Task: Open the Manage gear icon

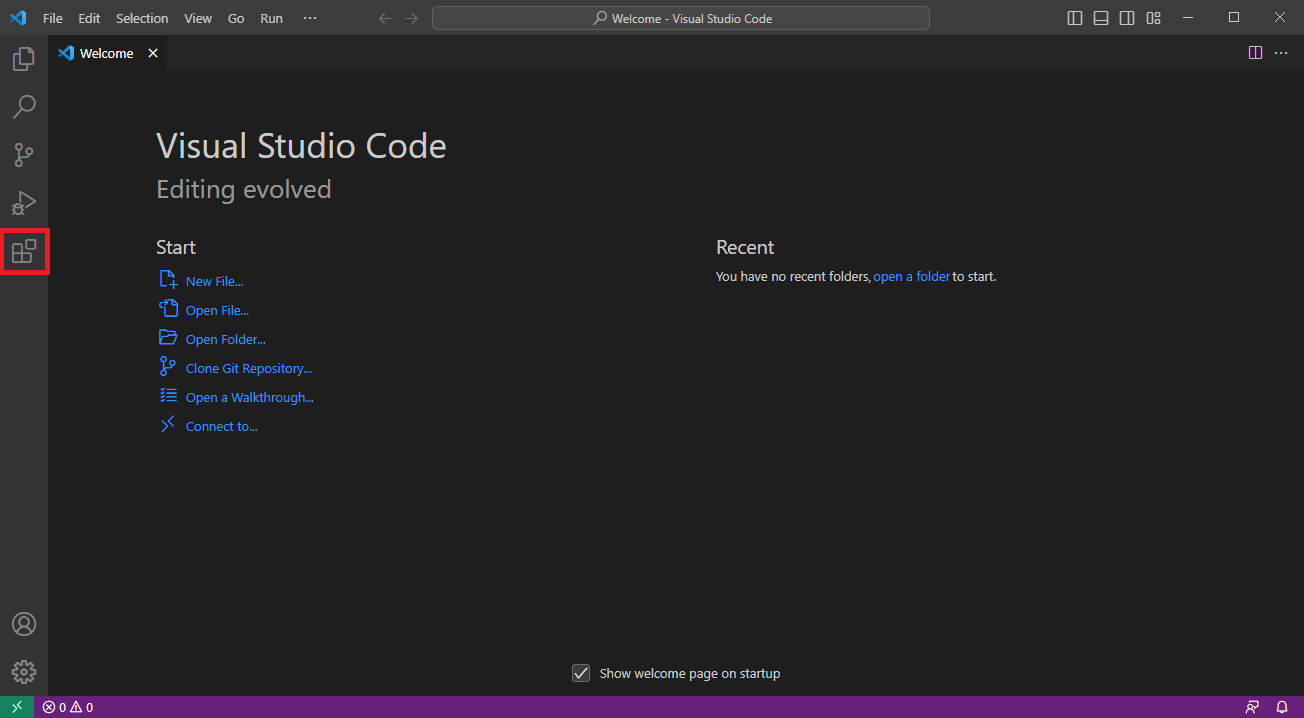Action: 24,671
